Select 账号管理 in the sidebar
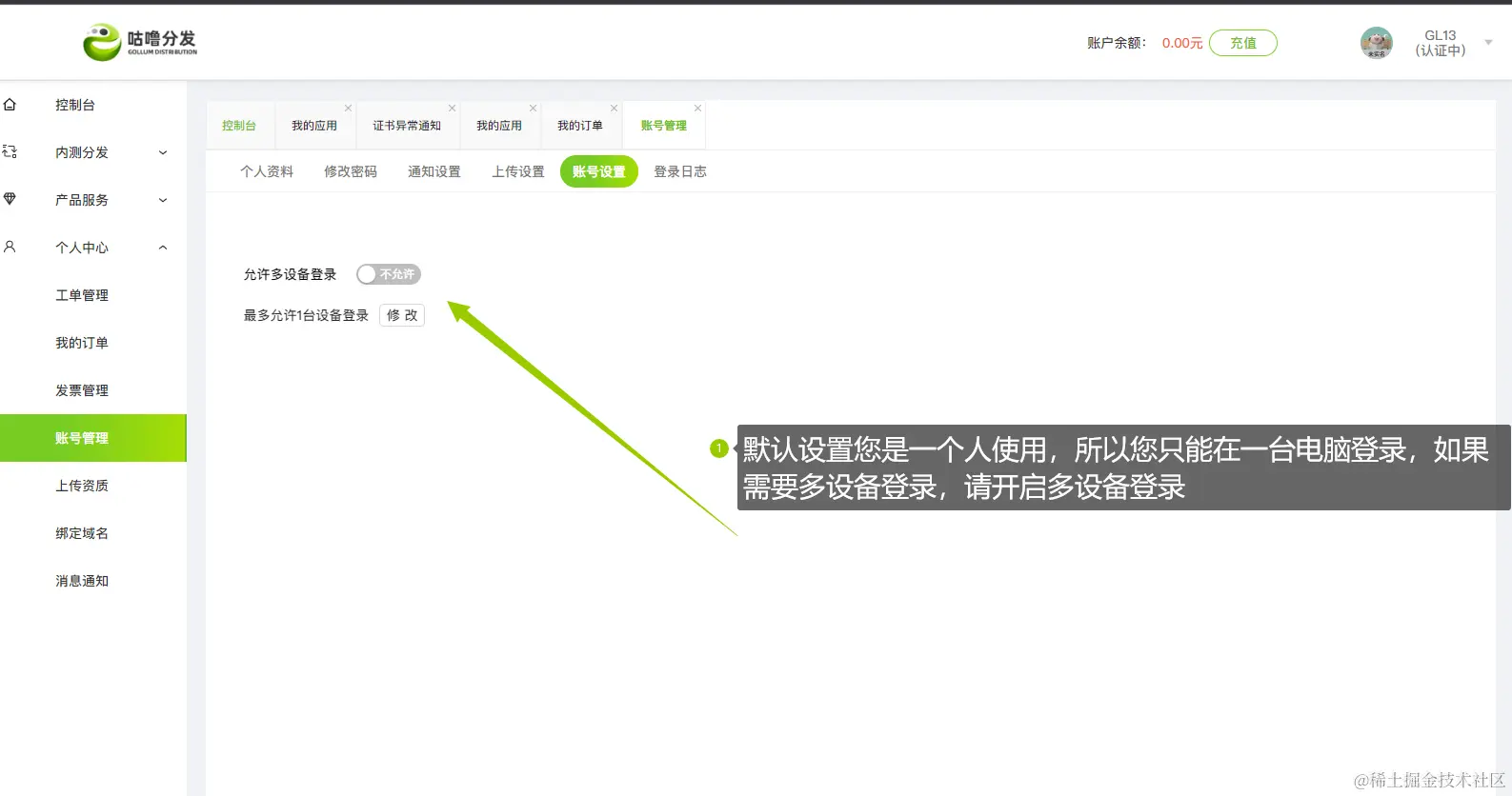Viewport: 1512px width, 796px height. [93, 438]
